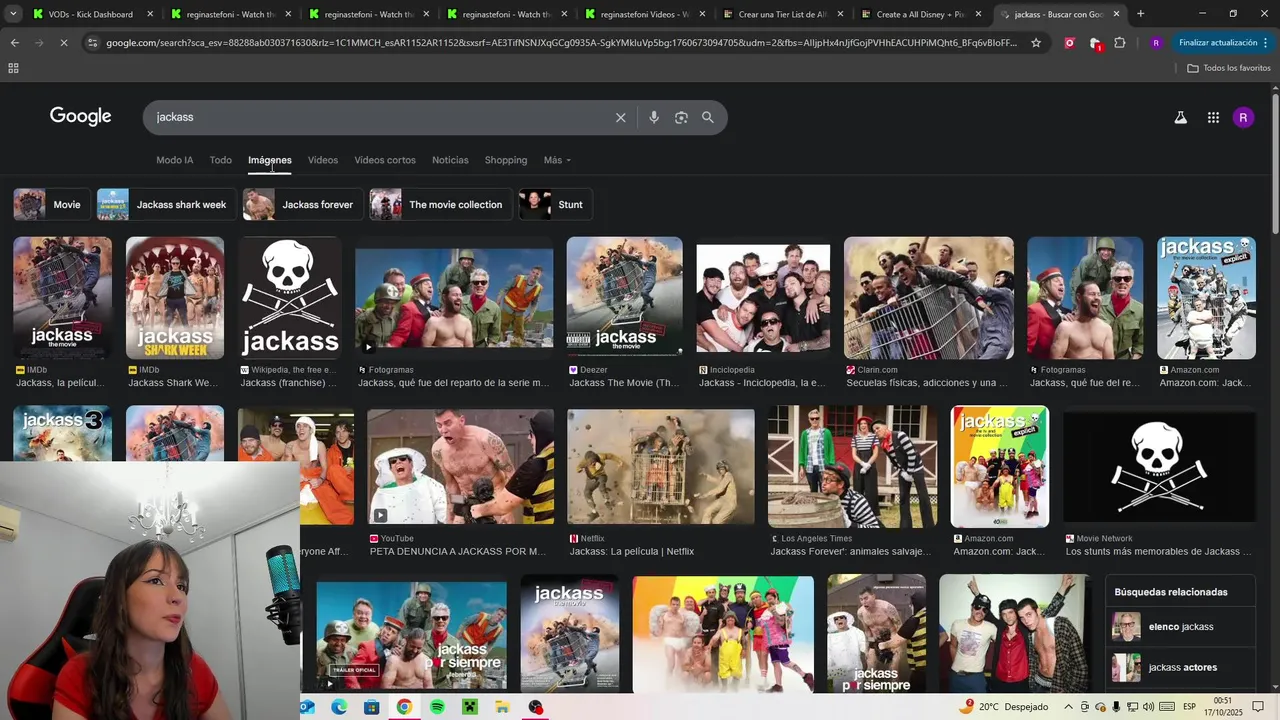Open the Google apps grid
Viewport: 1280px width, 720px height.
pyautogui.click(x=1213, y=117)
